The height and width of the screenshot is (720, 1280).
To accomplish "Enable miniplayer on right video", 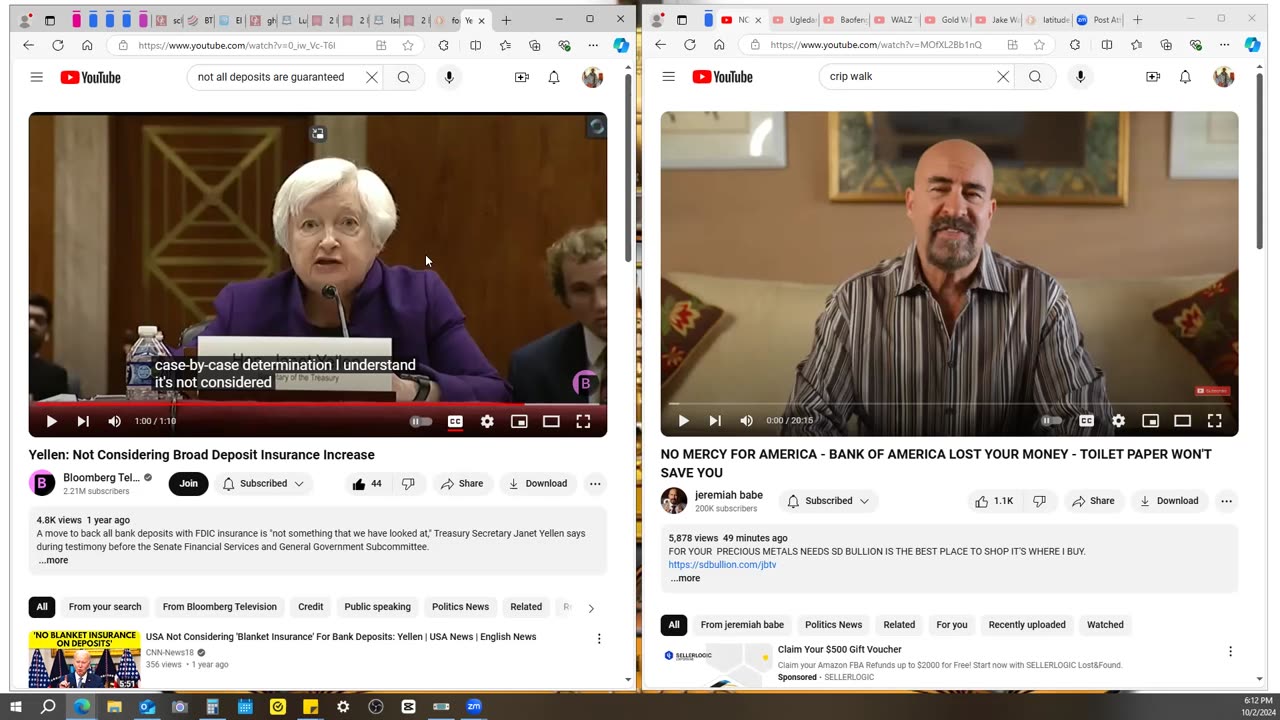I will tap(1150, 421).
